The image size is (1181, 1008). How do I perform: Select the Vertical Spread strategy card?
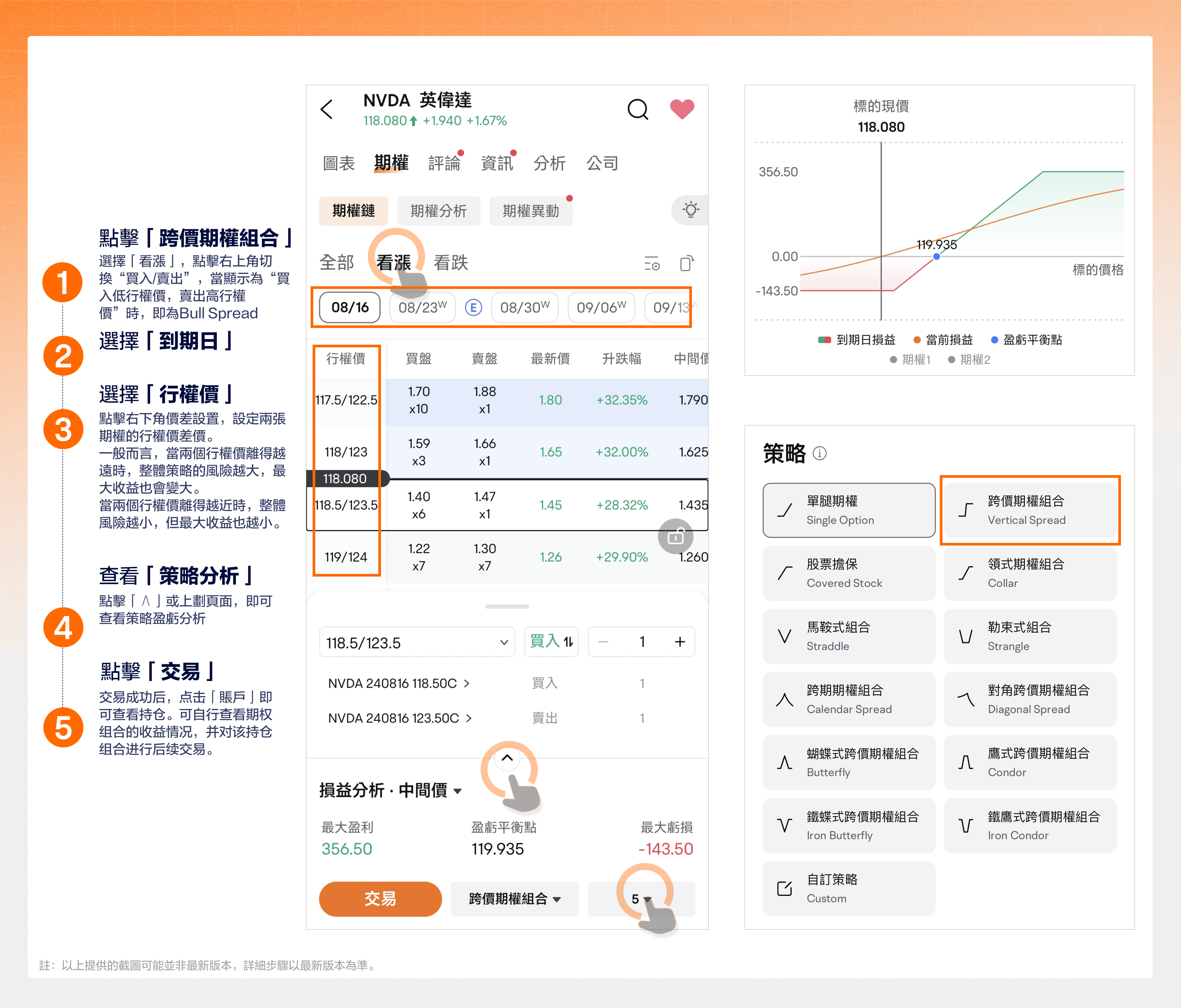click(x=1030, y=510)
